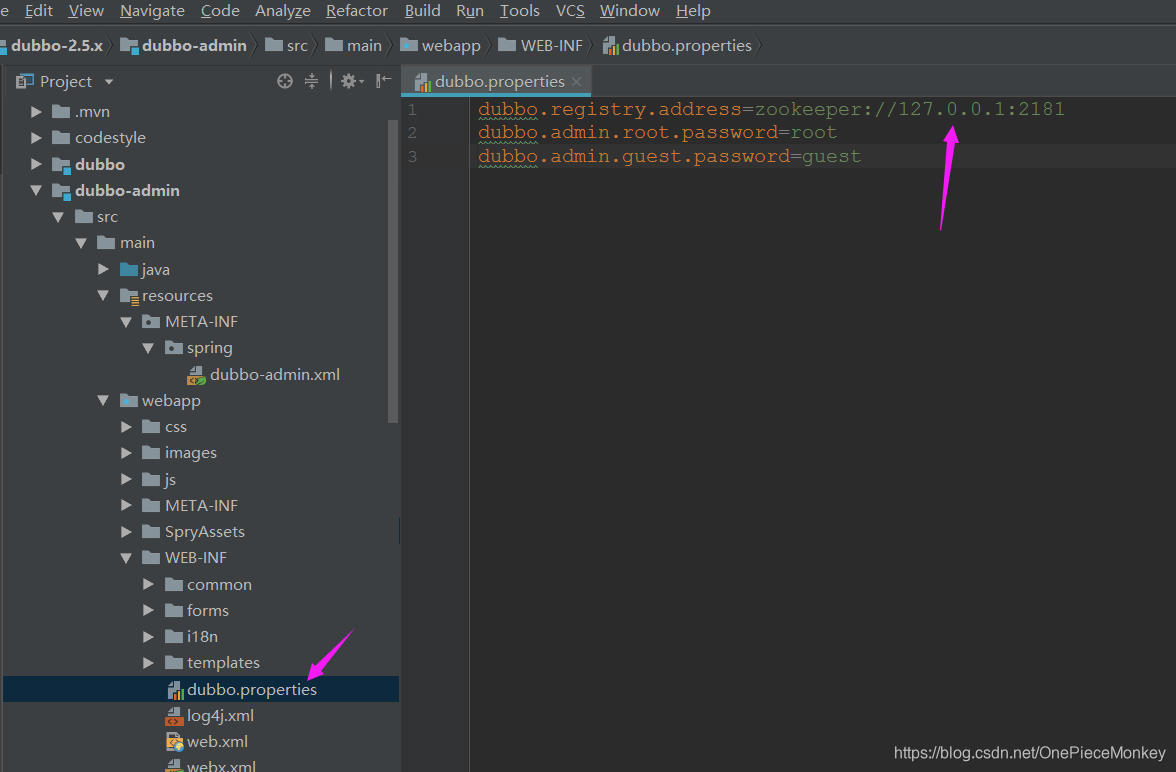The height and width of the screenshot is (772, 1176).
Task: Open the Analyze menu
Action: tap(283, 11)
